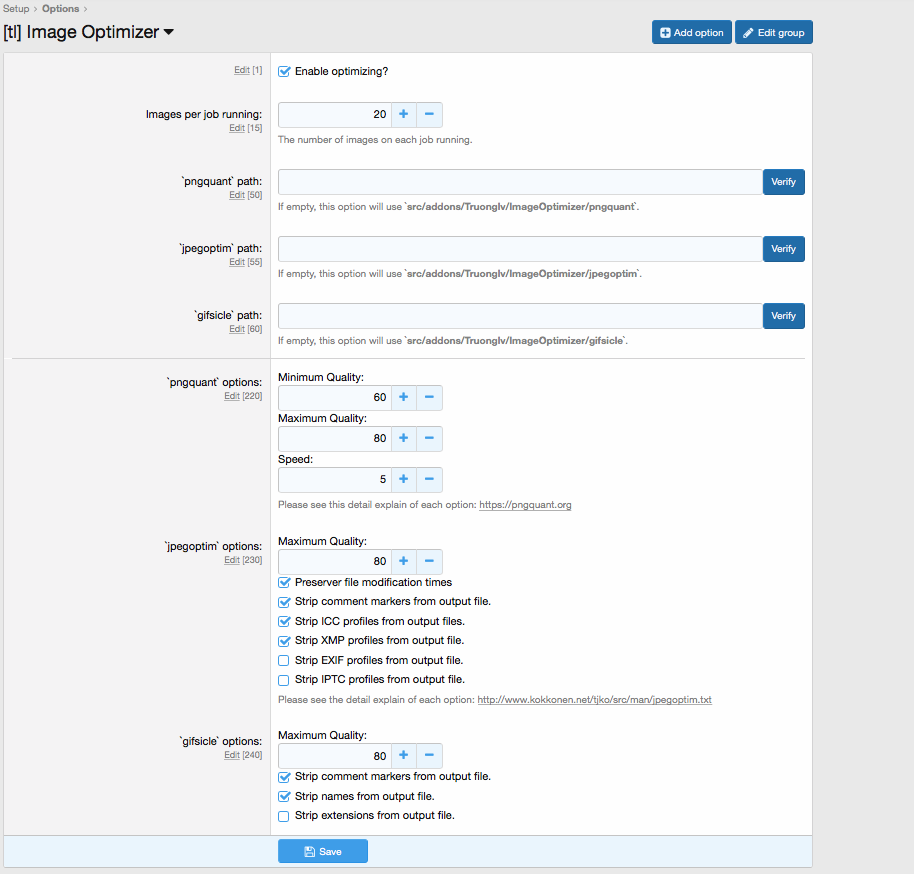The height and width of the screenshot is (874, 914).
Task: Increase pngquant Minimum Quality with plus
Action: coord(403,398)
